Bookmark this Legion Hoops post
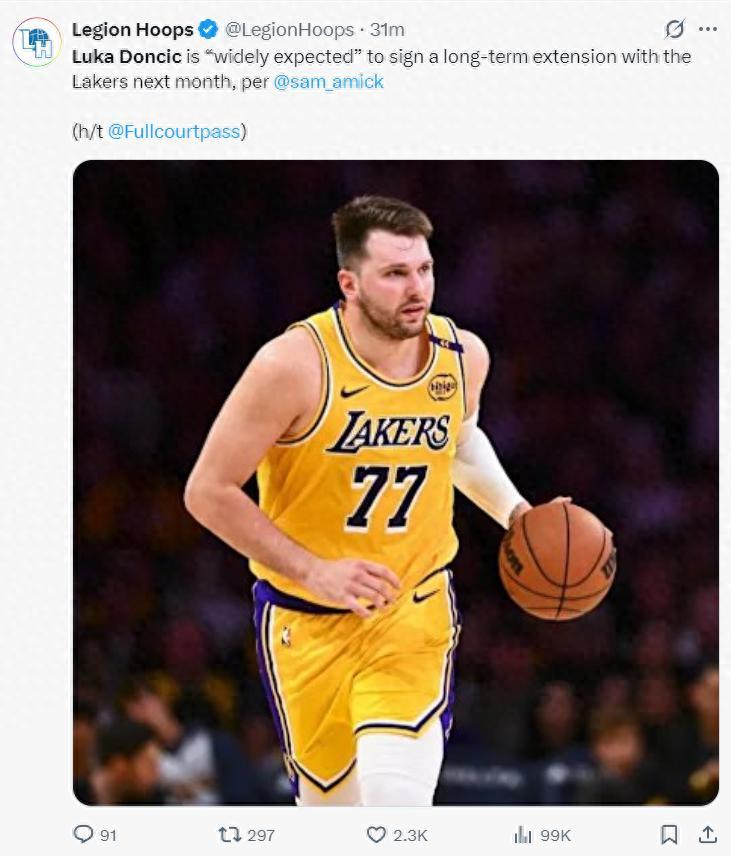The width and height of the screenshot is (731, 856). click(669, 834)
